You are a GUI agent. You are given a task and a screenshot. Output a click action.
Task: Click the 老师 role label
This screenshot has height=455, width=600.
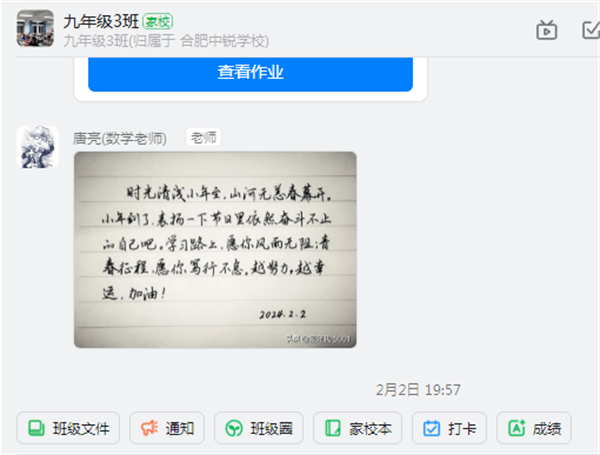[204, 138]
